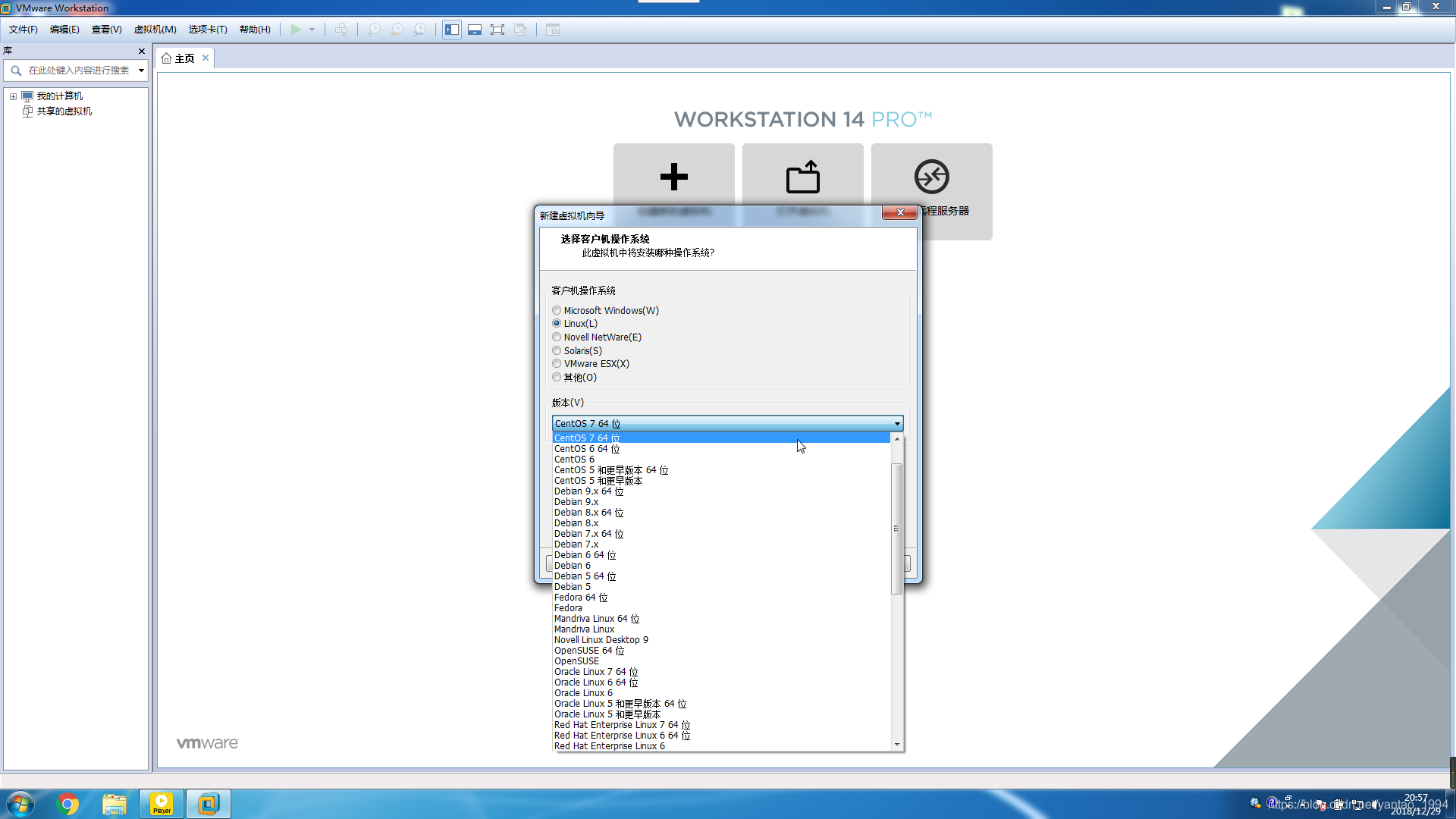This screenshot has width=1456, height=819.
Task: Choose Debian 8.x from the version list
Action: click(x=721, y=523)
